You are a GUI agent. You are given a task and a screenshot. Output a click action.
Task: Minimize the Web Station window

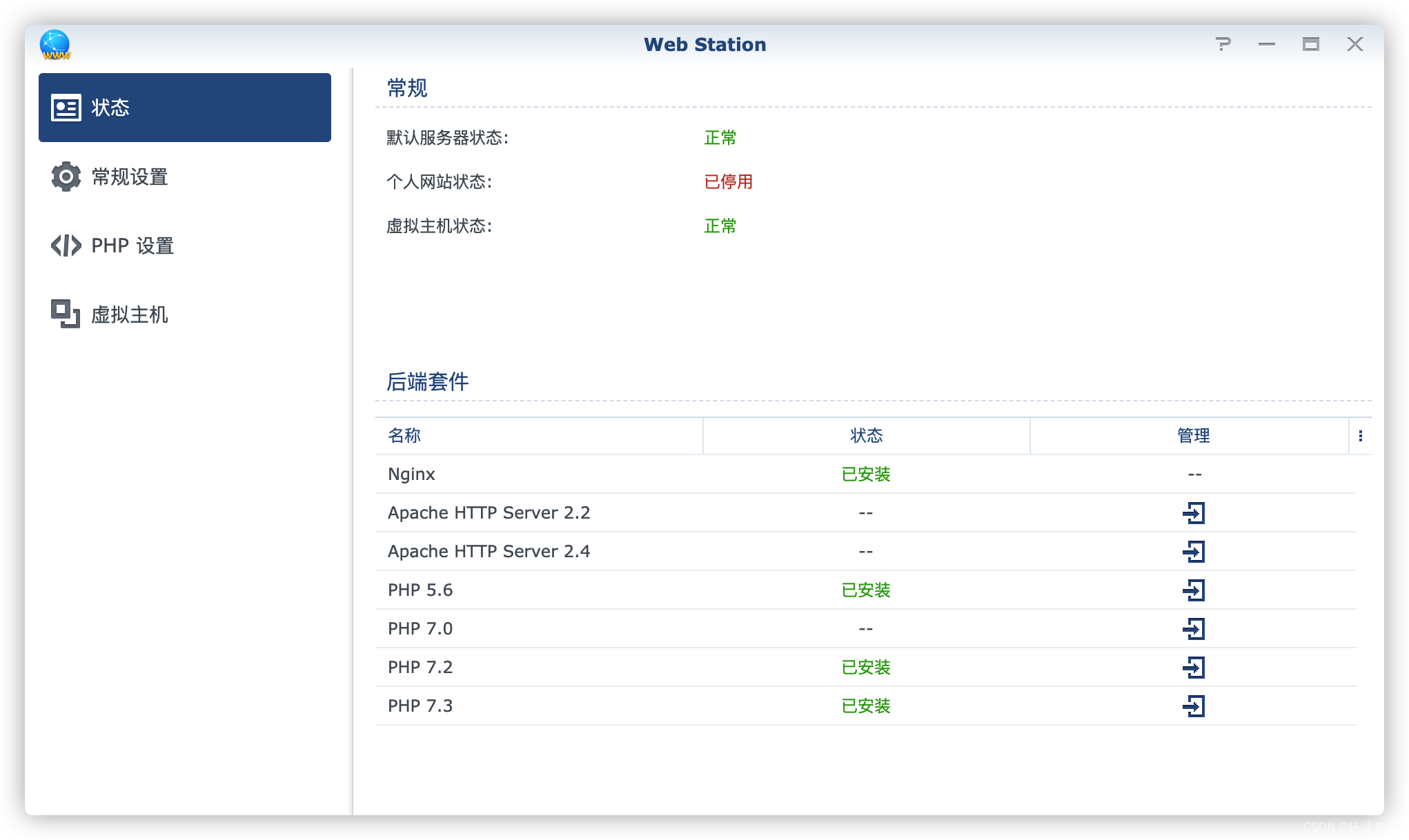click(1267, 44)
